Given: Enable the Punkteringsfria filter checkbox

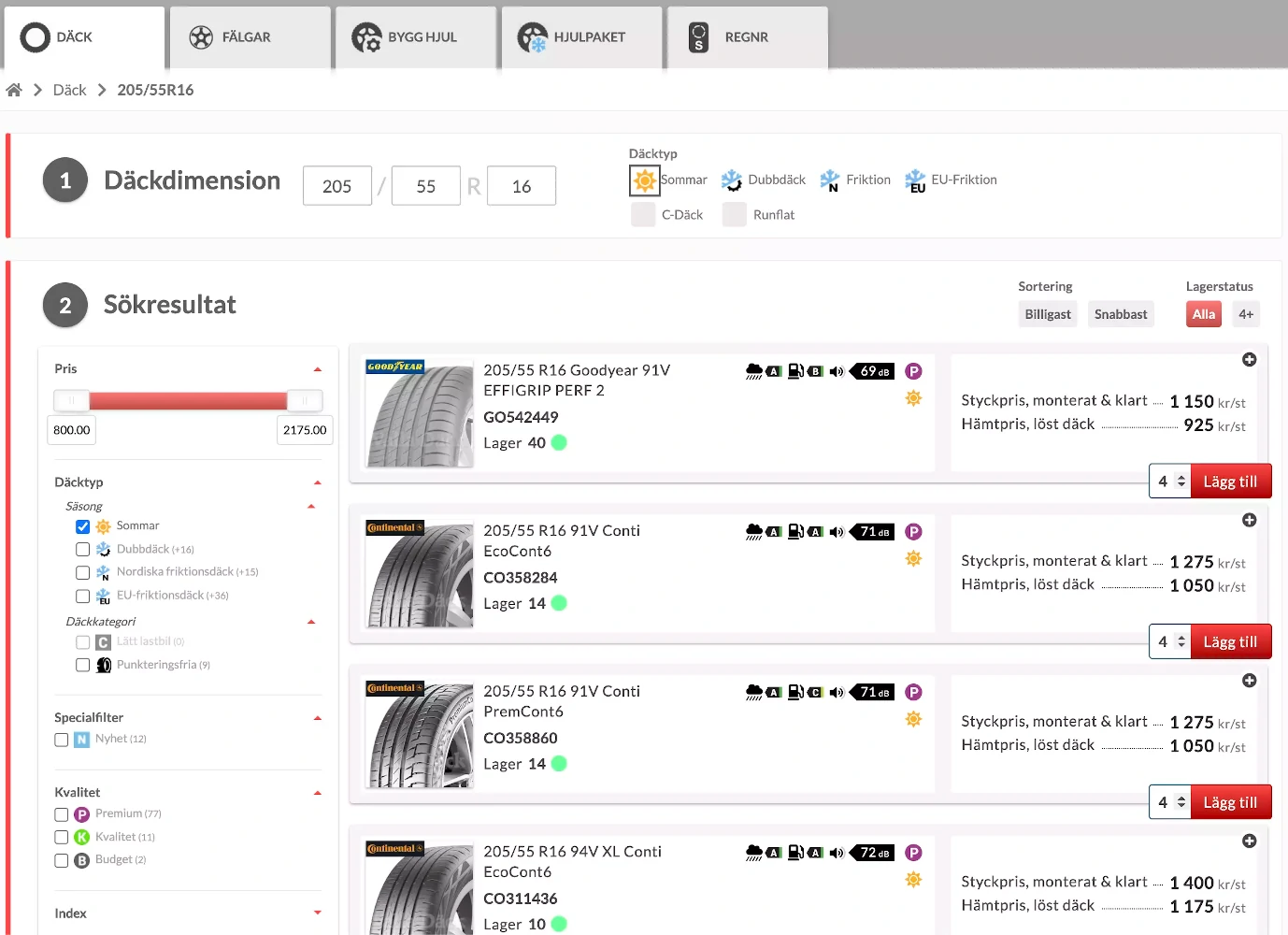Looking at the screenshot, I should (83, 665).
